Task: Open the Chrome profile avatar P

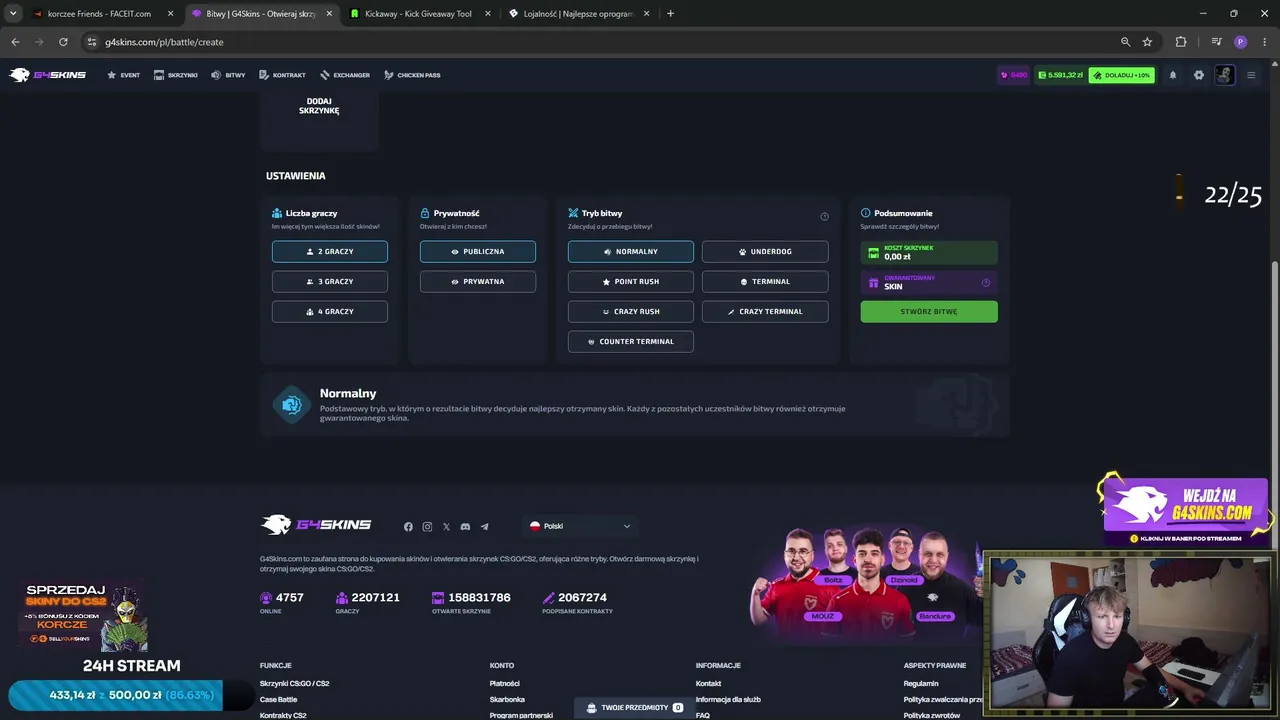Action: [1241, 42]
